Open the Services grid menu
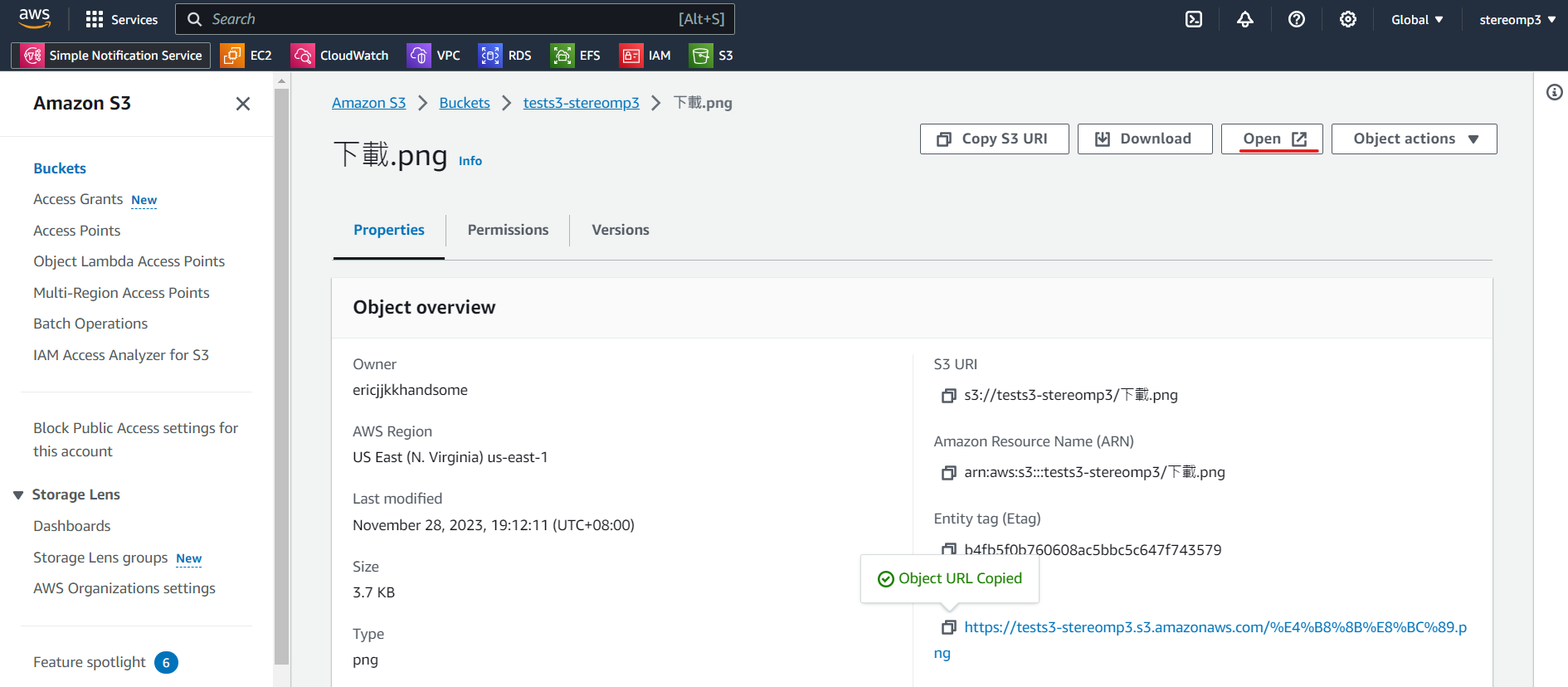Viewport: 1568px width, 687px height. 122,19
